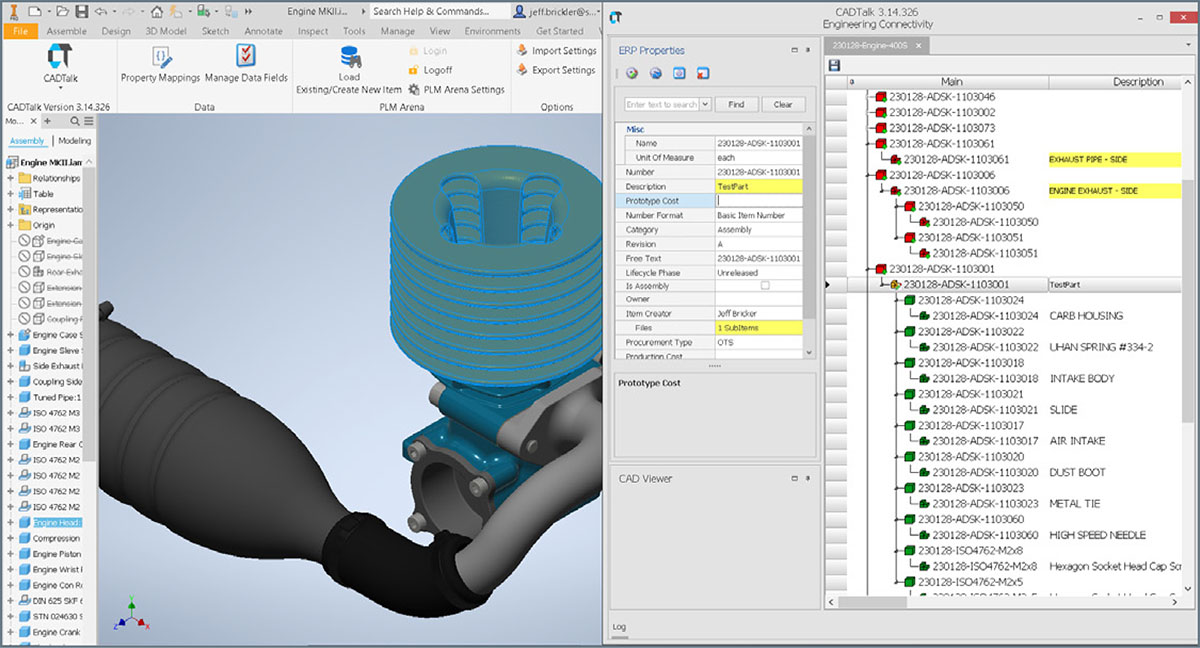Viewport: 1200px width, 648px height.
Task: Expand the Relationships folder in browser
Action: pos(11,178)
